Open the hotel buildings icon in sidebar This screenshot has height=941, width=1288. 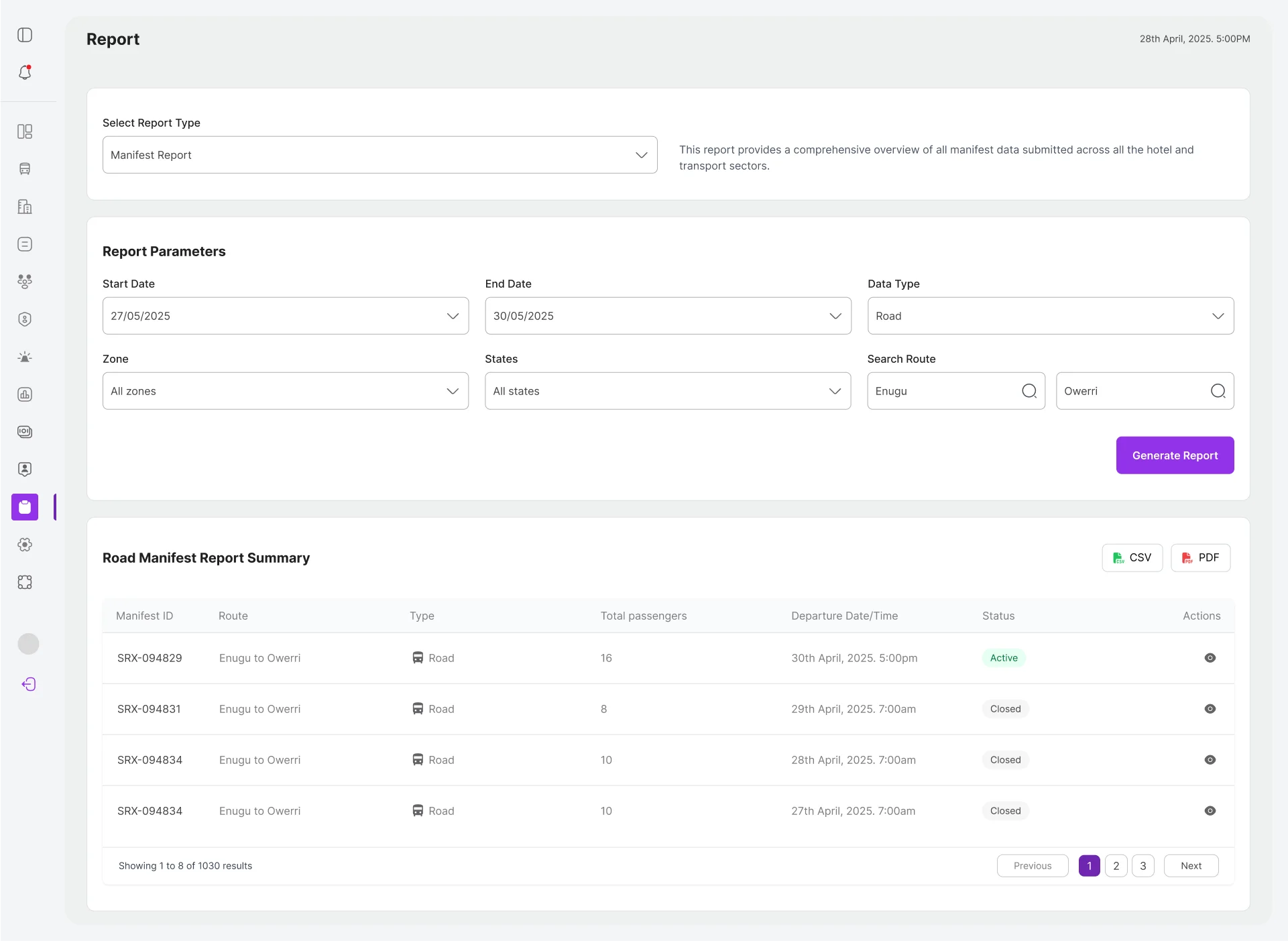[25, 207]
